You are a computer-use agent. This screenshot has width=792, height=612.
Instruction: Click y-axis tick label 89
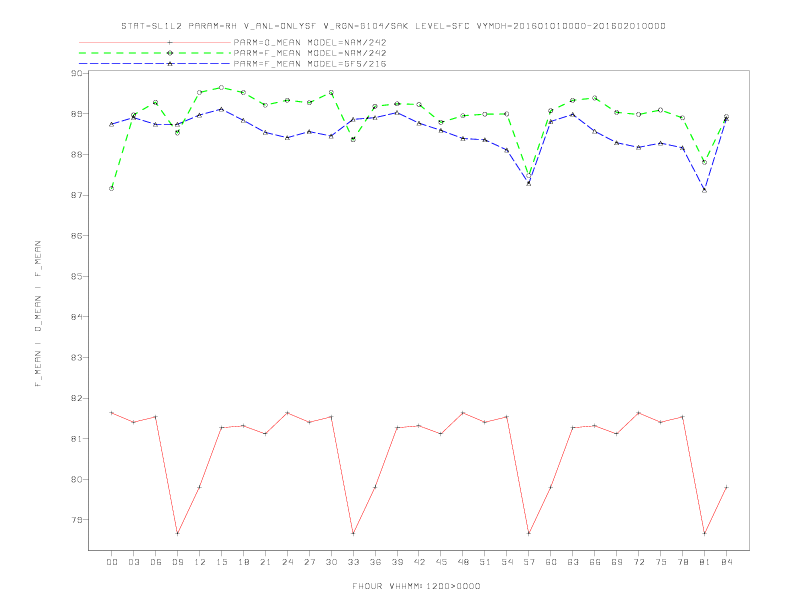coord(77,114)
